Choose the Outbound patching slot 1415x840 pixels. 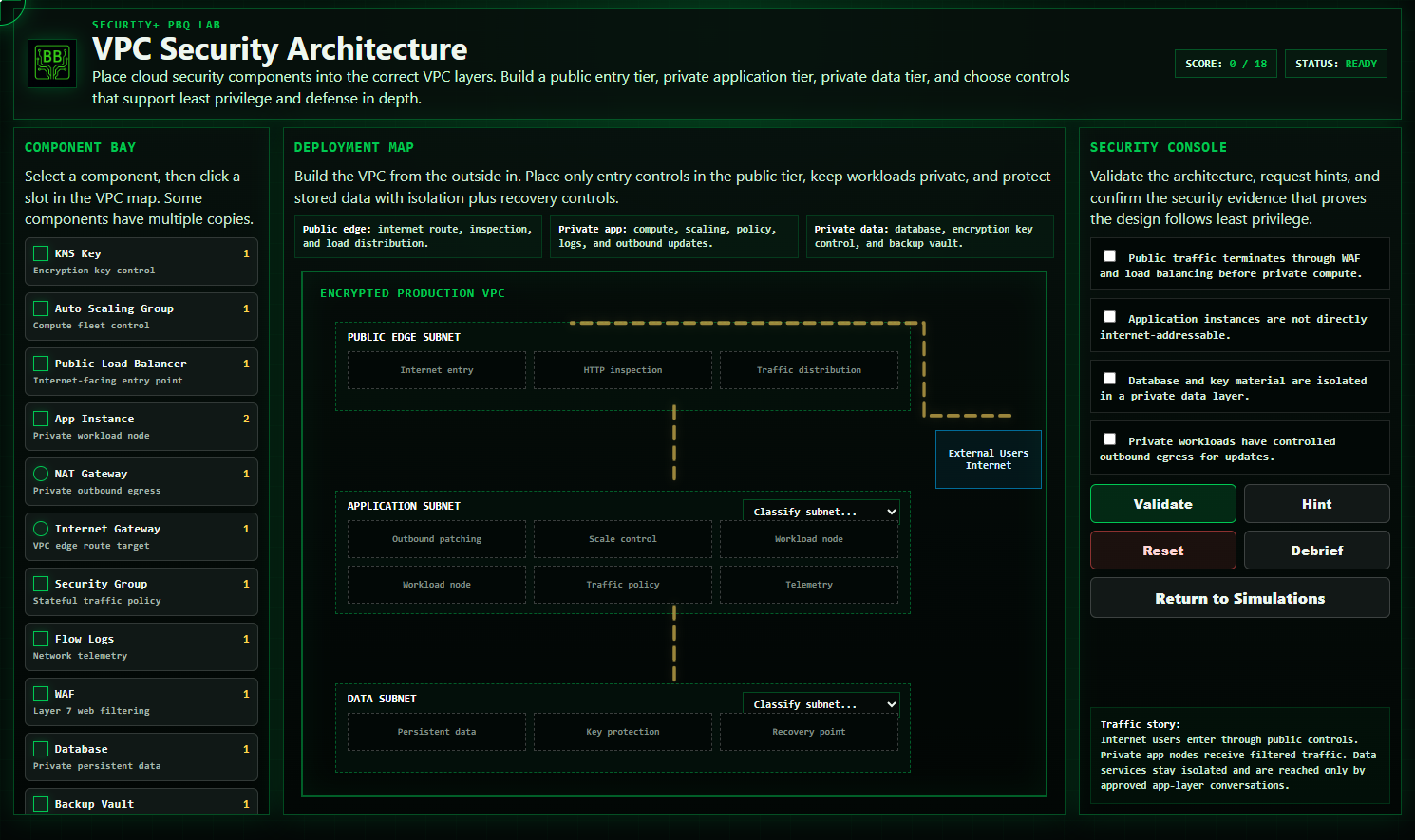437,539
